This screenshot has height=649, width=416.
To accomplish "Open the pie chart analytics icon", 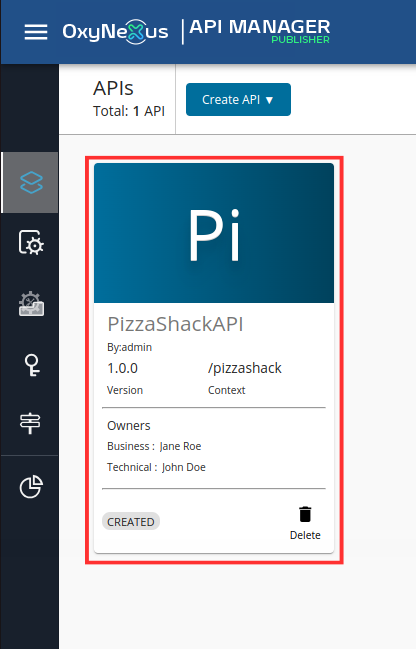I will (x=31, y=486).
